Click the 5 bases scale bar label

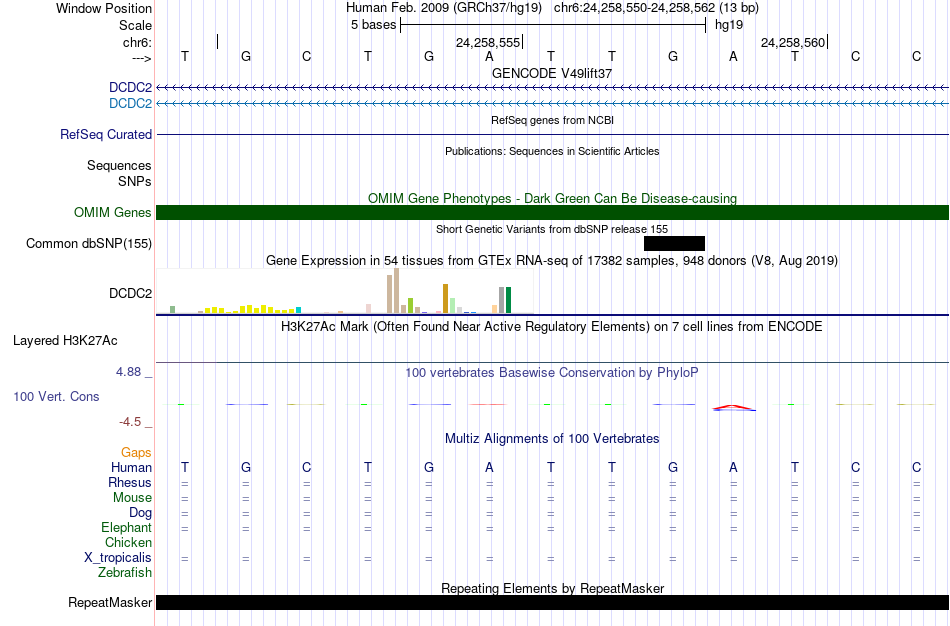coord(373,25)
